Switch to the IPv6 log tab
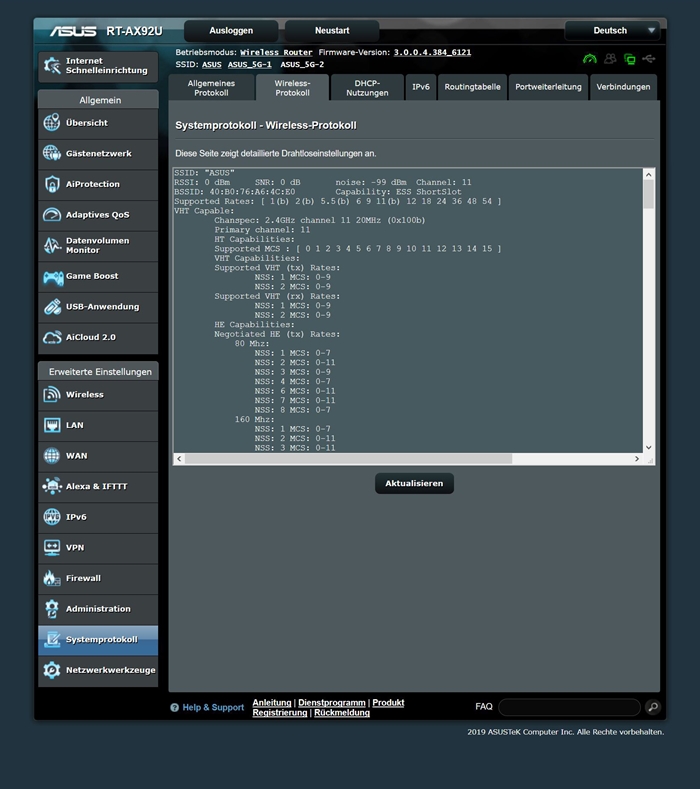Screen dimensions: 700x789 click(x=421, y=87)
